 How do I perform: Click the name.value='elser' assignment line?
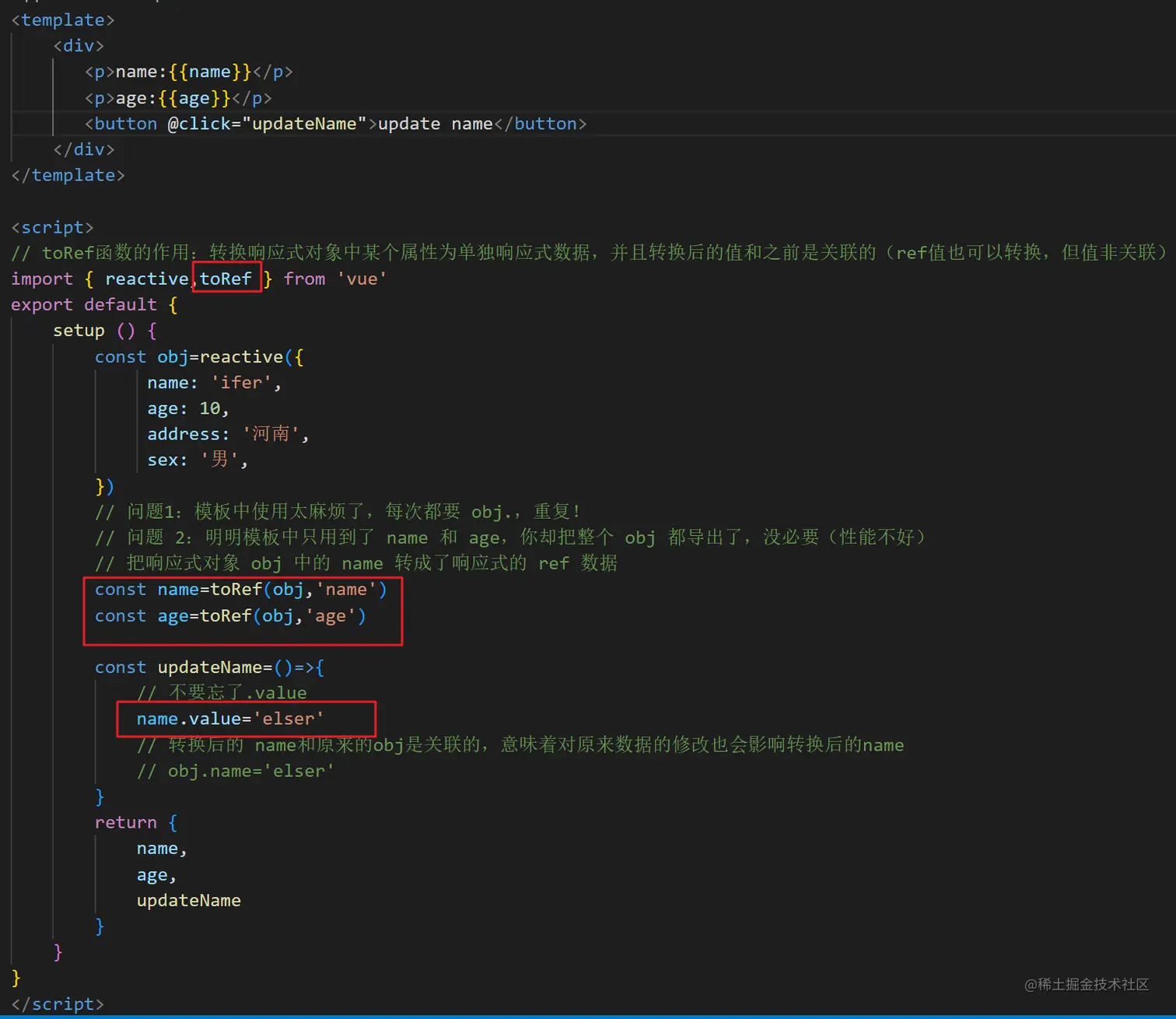(x=230, y=719)
